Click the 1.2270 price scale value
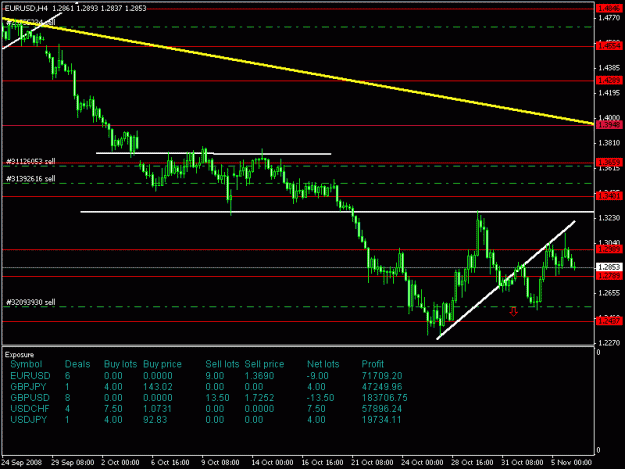The height and width of the screenshot is (469, 625). pyautogui.click(x=609, y=343)
